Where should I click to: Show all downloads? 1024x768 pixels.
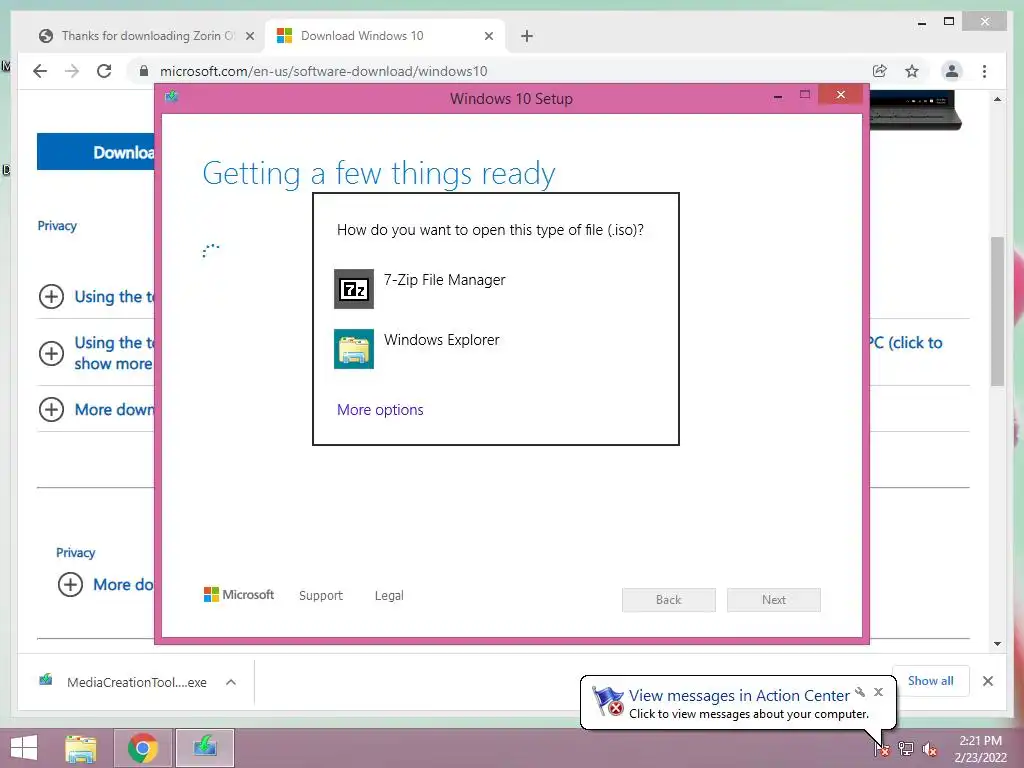(930, 680)
